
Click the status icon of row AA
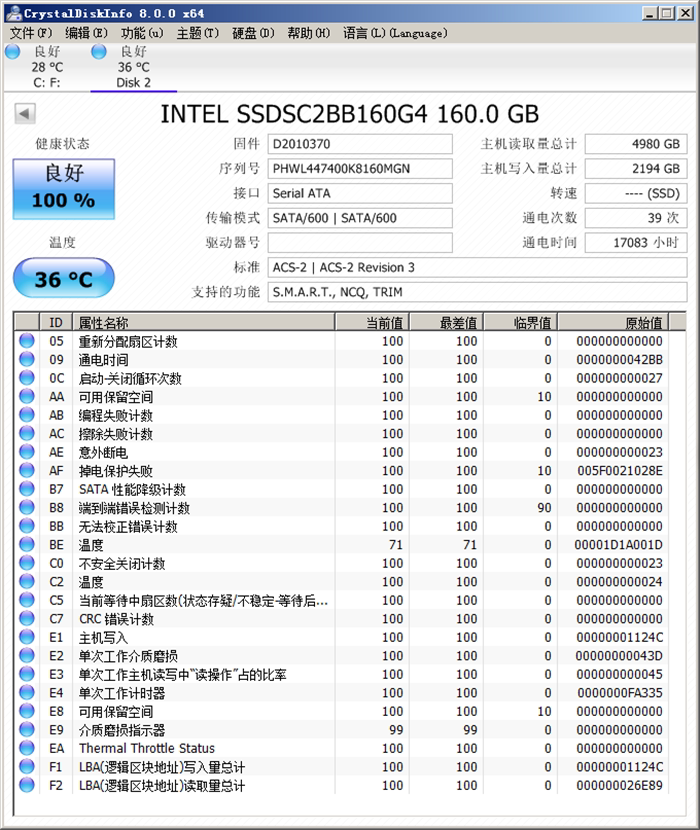[27, 396]
